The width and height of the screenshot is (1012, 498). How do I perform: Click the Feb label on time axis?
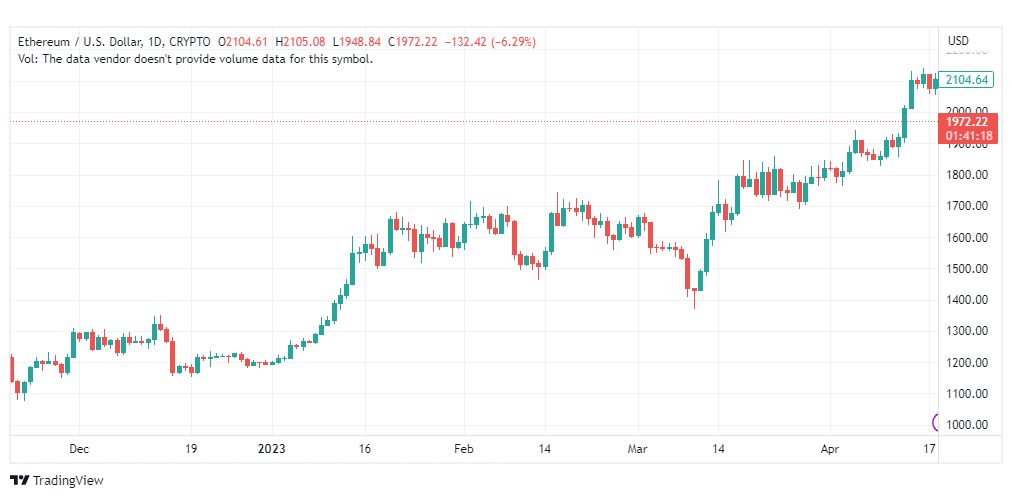click(463, 449)
